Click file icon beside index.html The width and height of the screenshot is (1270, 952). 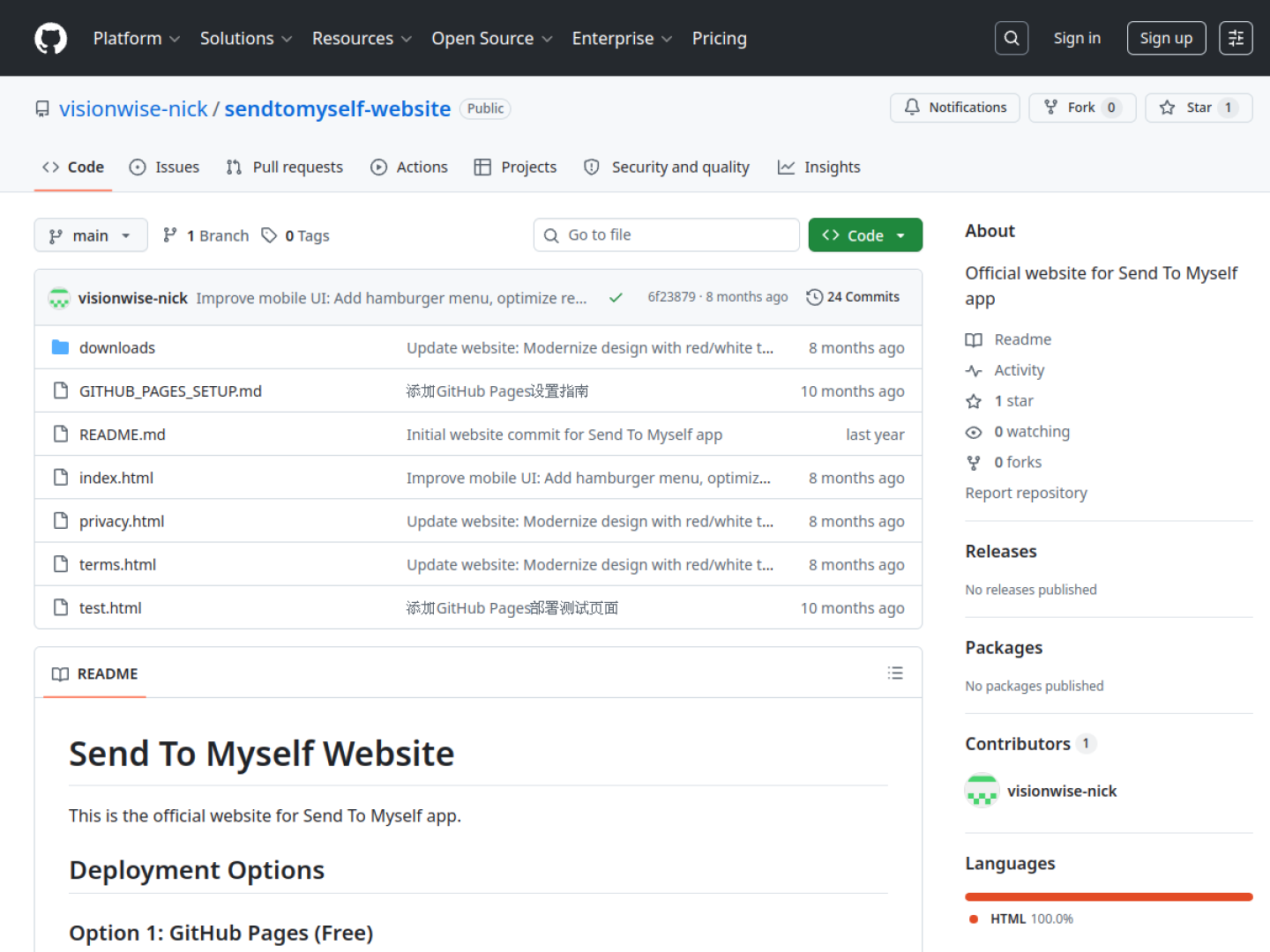click(60, 477)
